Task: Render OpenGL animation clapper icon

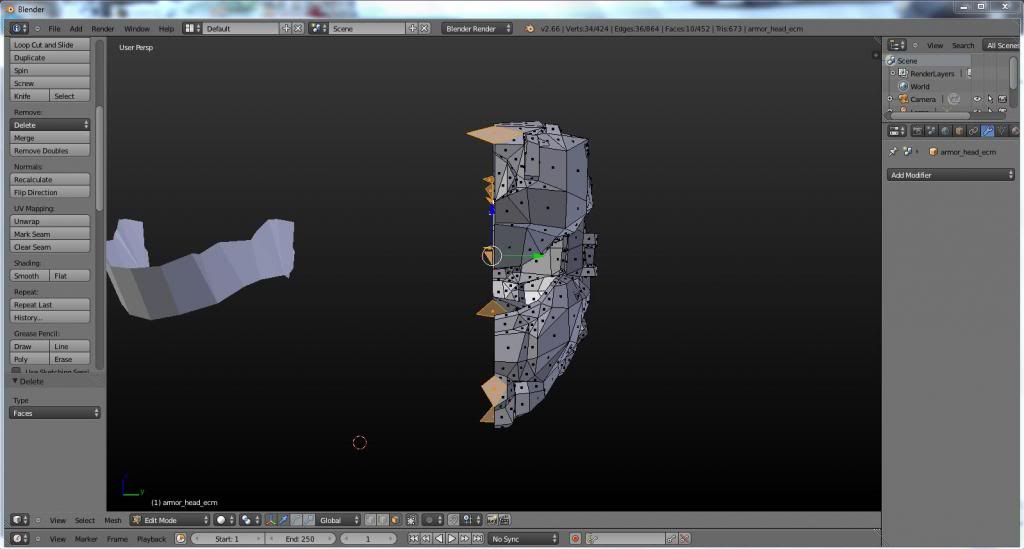Action: tap(504, 520)
